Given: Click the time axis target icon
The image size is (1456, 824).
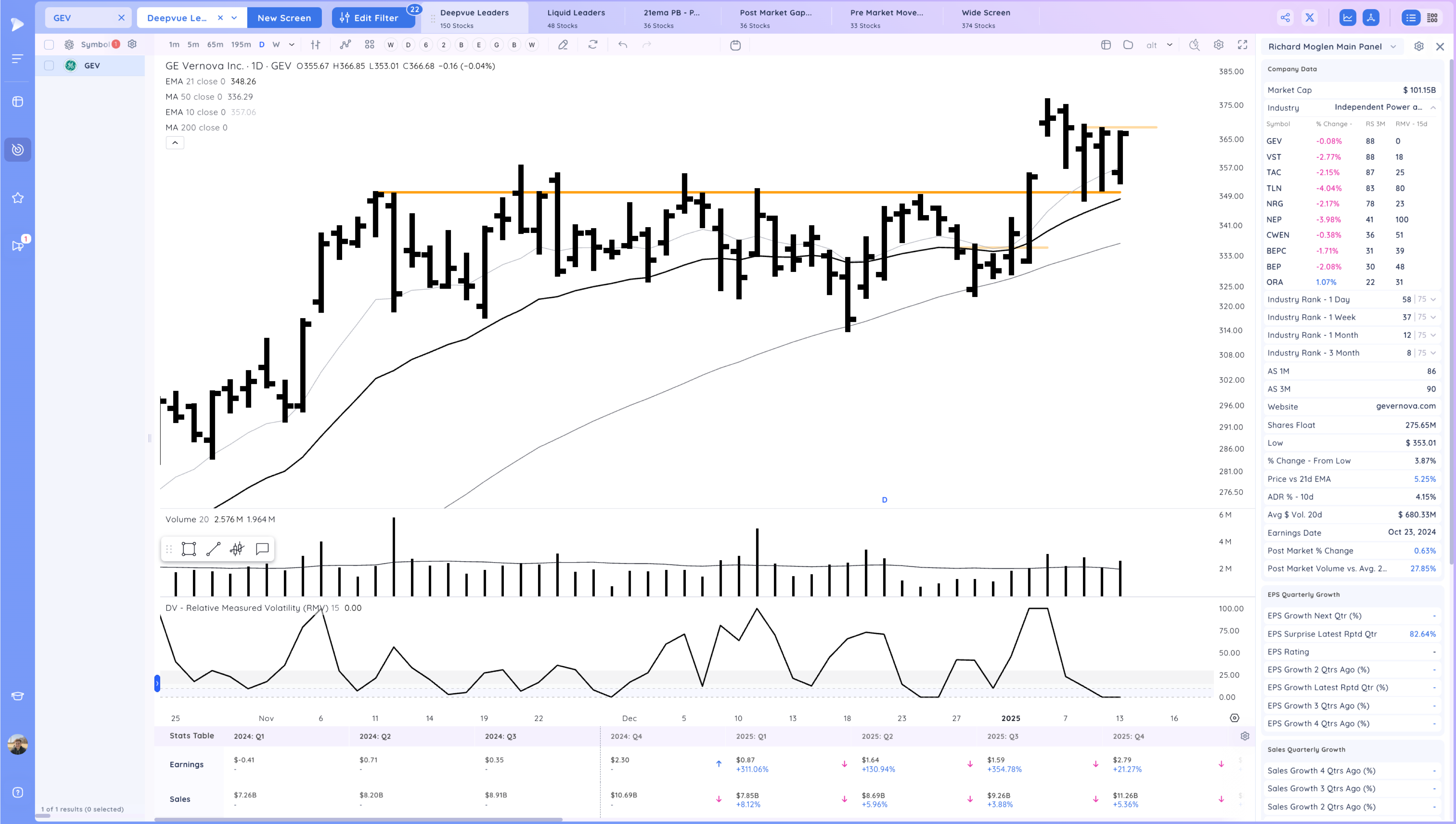Looking at the screenshot, I should pos(1234,718).
